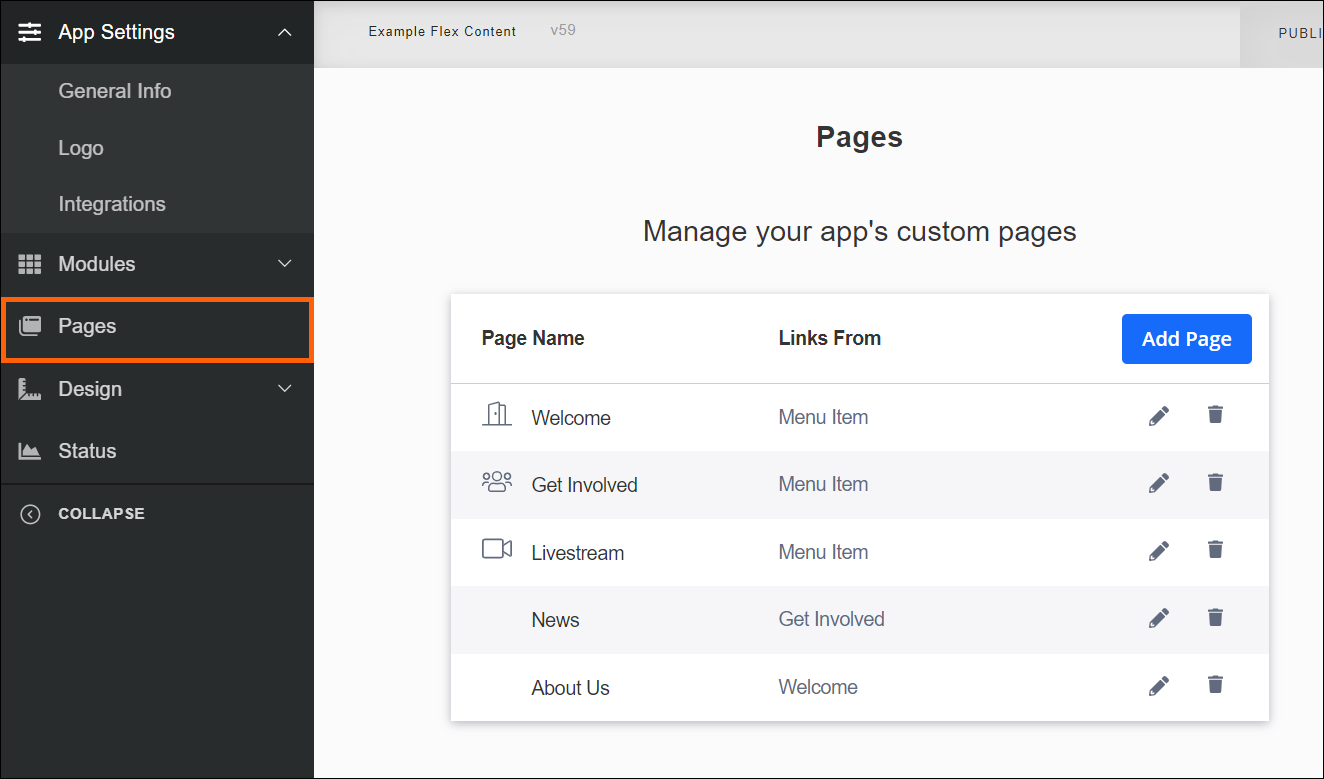Collapse the App Settings section

[x=284, y=32]
